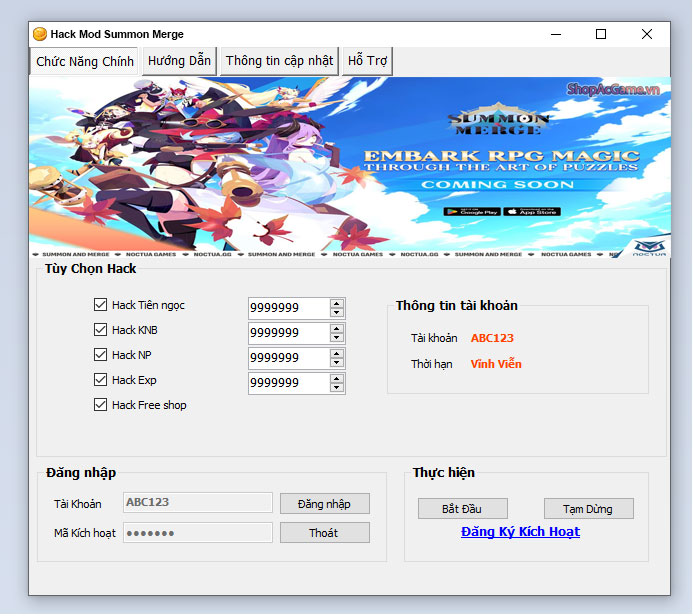Click the Tùy Chọn Hack group title
The image size is (693, 616).
pyautogui.click(x=91, y=269)
